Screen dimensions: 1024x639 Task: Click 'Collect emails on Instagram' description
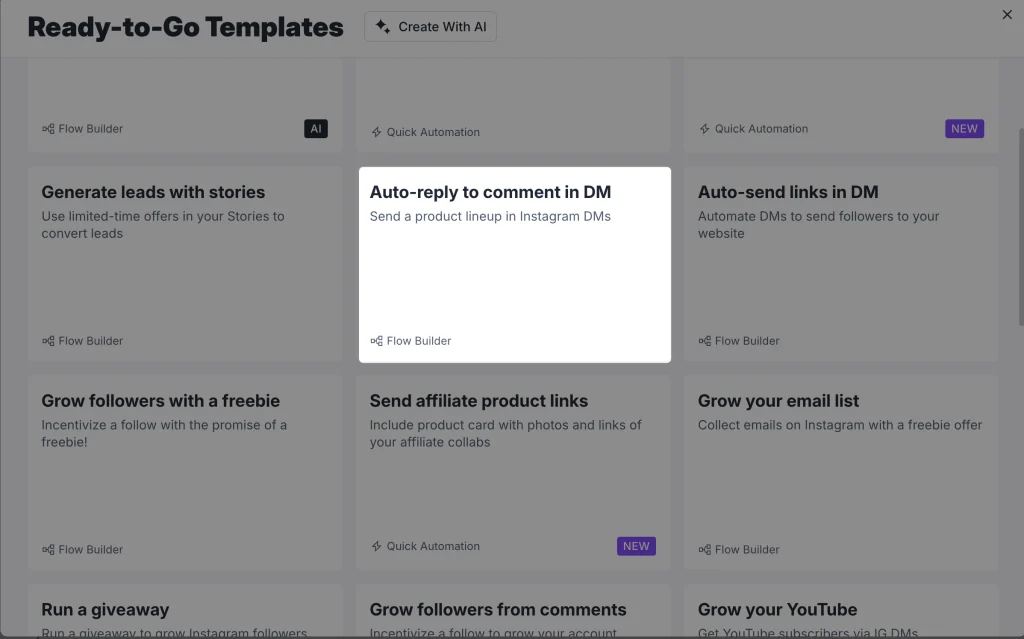pyautogui.click(x=840, y=425)
